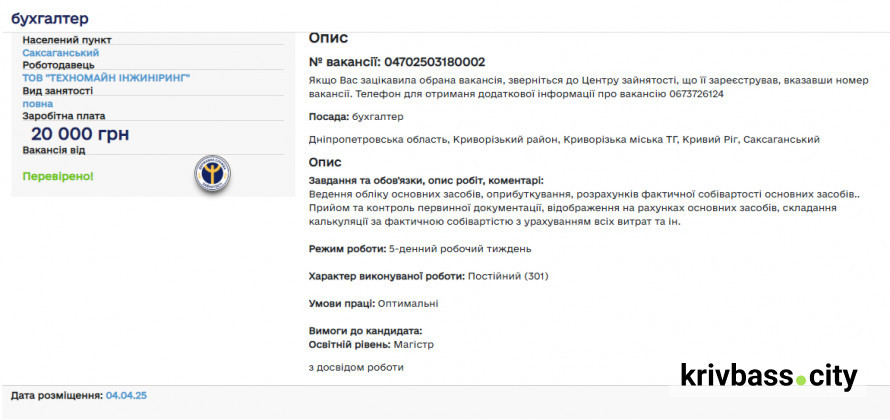This screenshot has width=890, height=420.
Task: Click the Вимоги до кандидата heading
Action: click(365, 330)
